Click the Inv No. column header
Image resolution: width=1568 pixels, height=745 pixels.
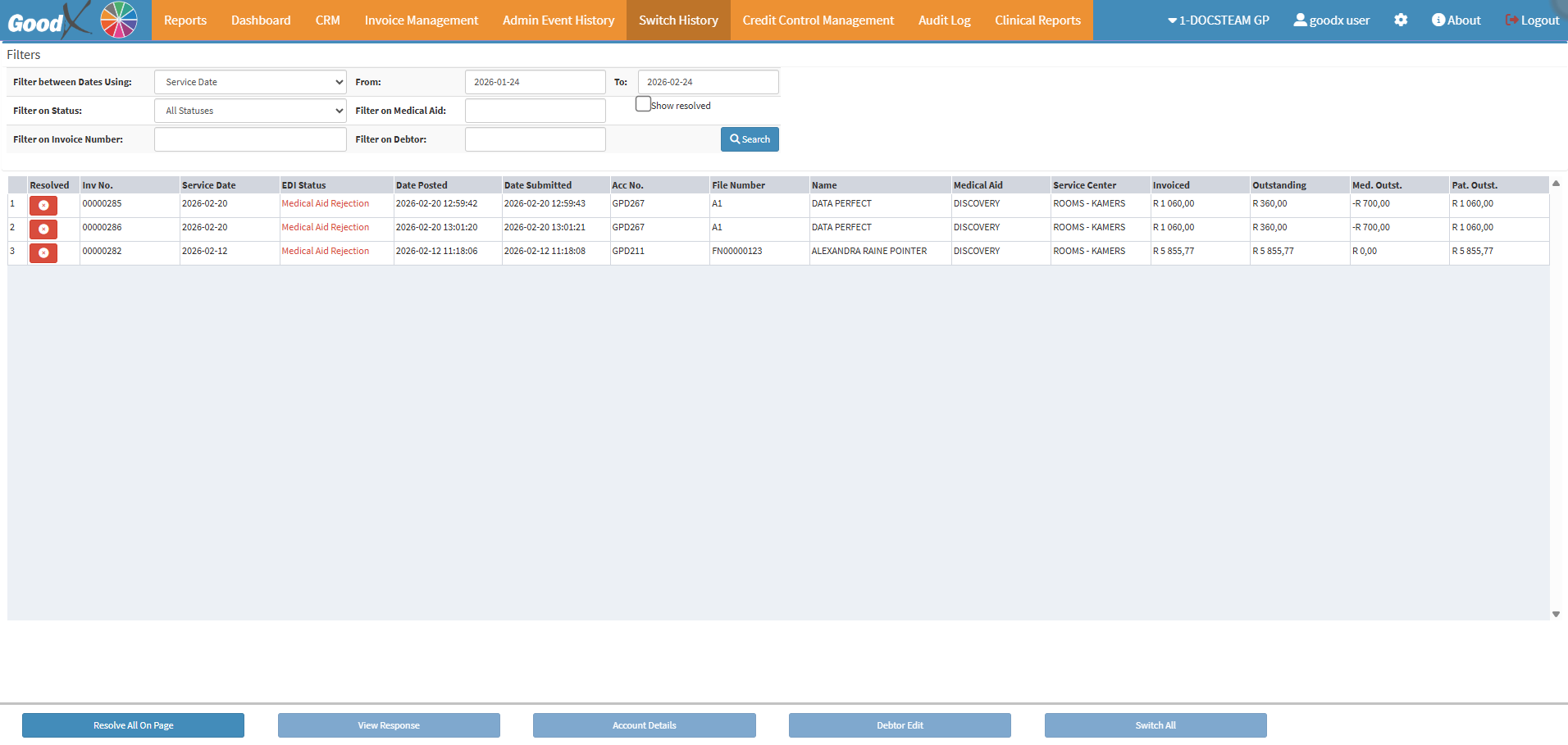(130, 185)
